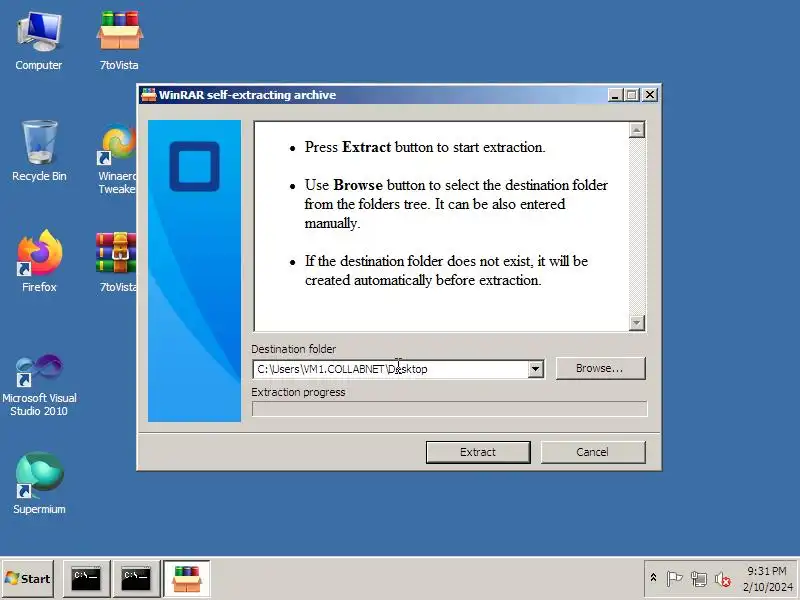
Task: Launch the Firefox shortcut
Action: point(39,261)
